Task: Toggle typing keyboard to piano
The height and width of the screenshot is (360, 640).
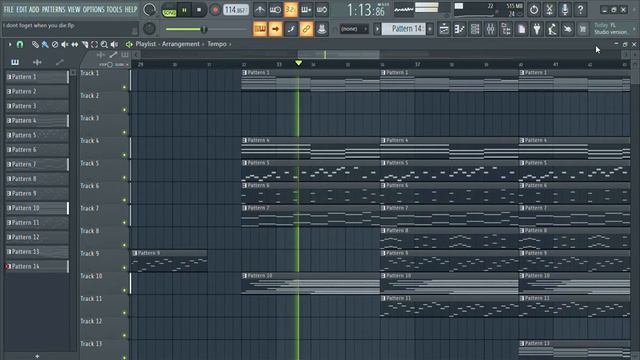Action: [260, 29]
